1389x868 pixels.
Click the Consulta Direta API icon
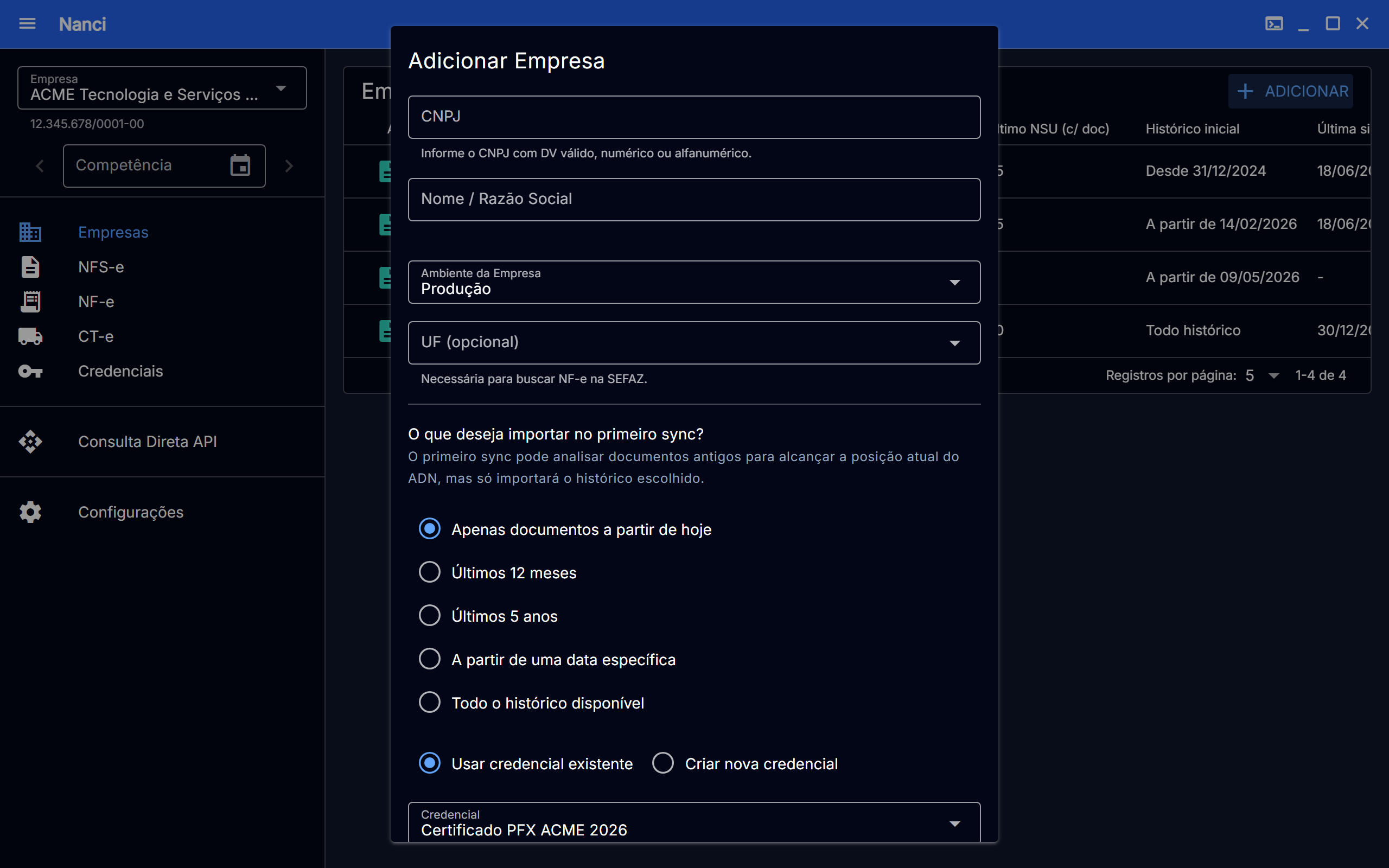pos(30,442)
